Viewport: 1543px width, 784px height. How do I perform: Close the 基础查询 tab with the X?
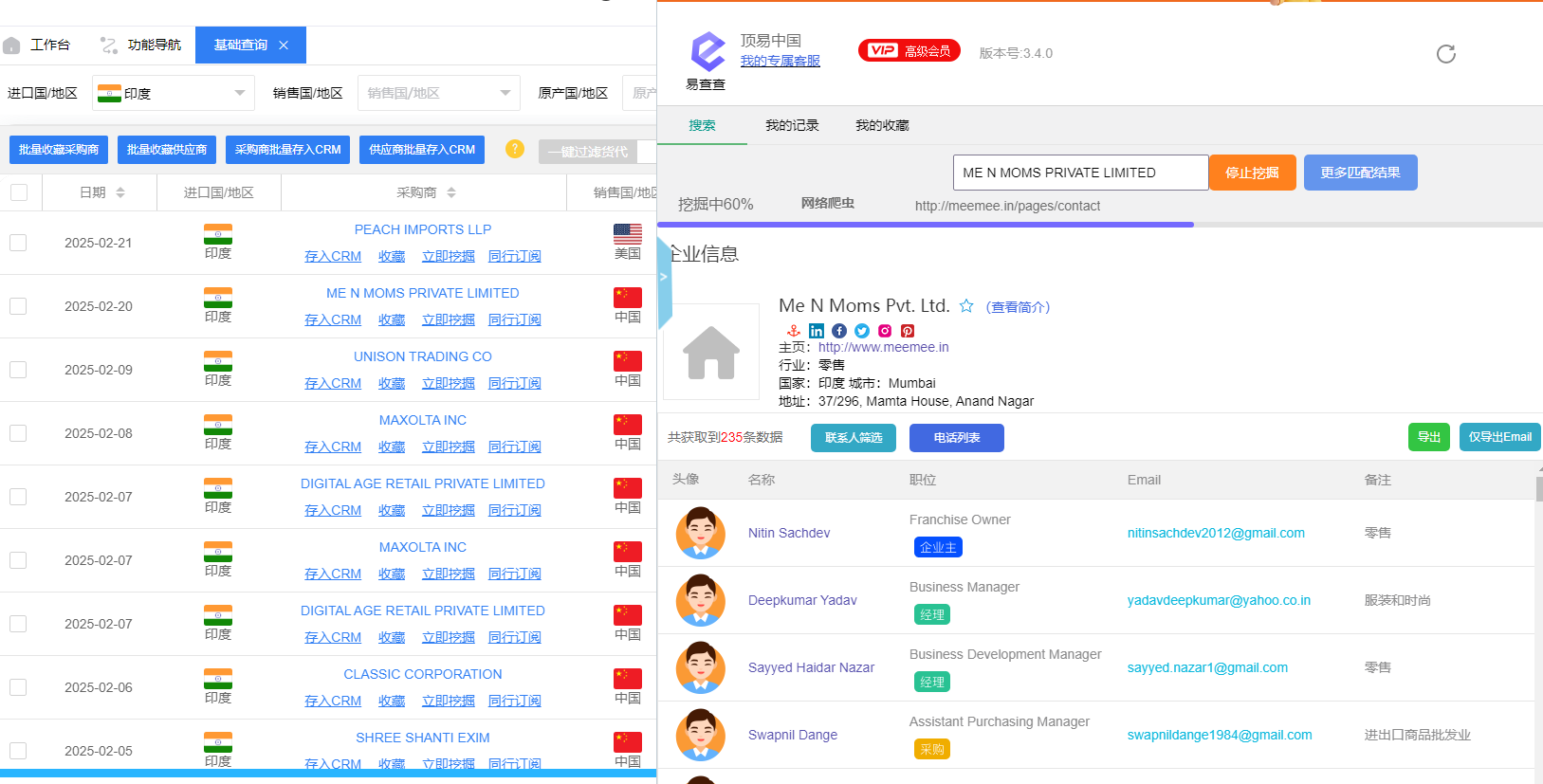(x=284, y=45)
